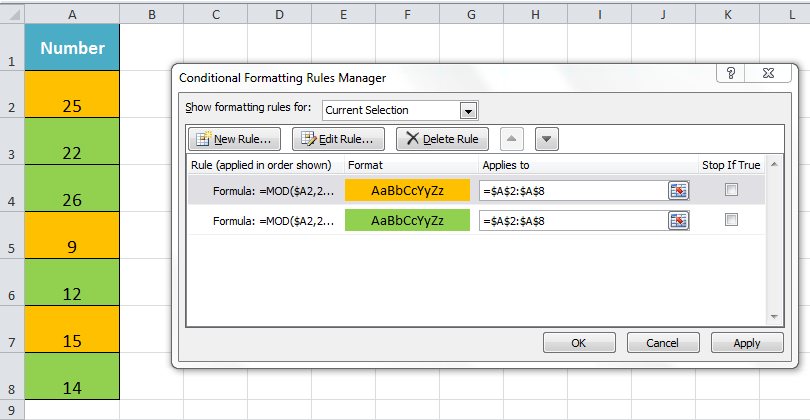Select column F header
This screenshot has width=810, height=420.
coord(408,15)
